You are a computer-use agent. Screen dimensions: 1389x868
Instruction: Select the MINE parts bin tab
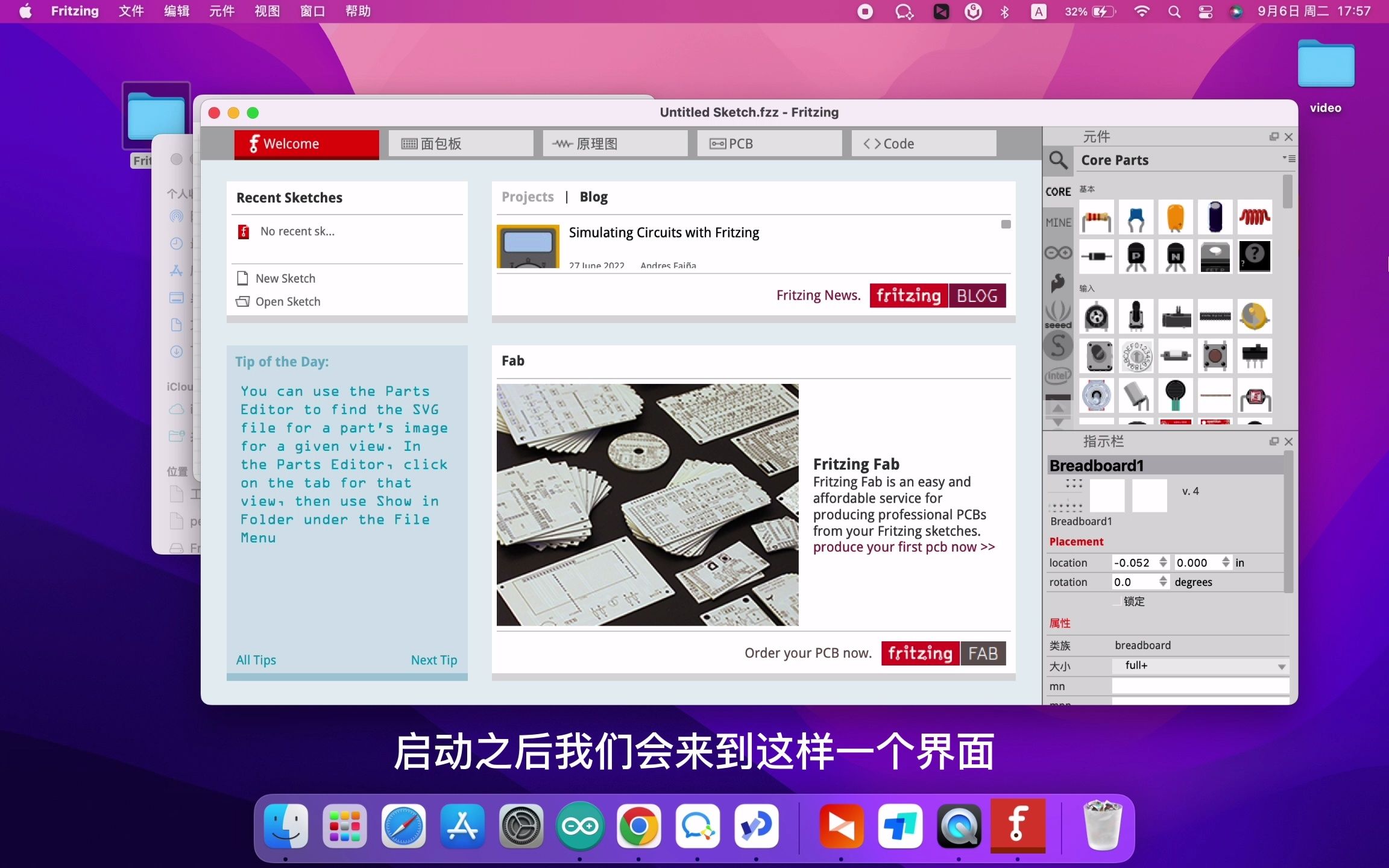pyautogui.click(x=1058, y=222)
